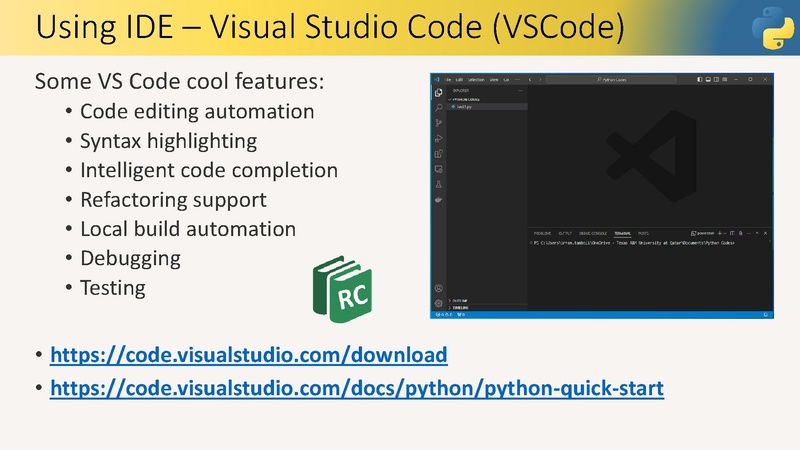Open the Explorer view in activity bar
800x450 pixels.
pos(439,92)
